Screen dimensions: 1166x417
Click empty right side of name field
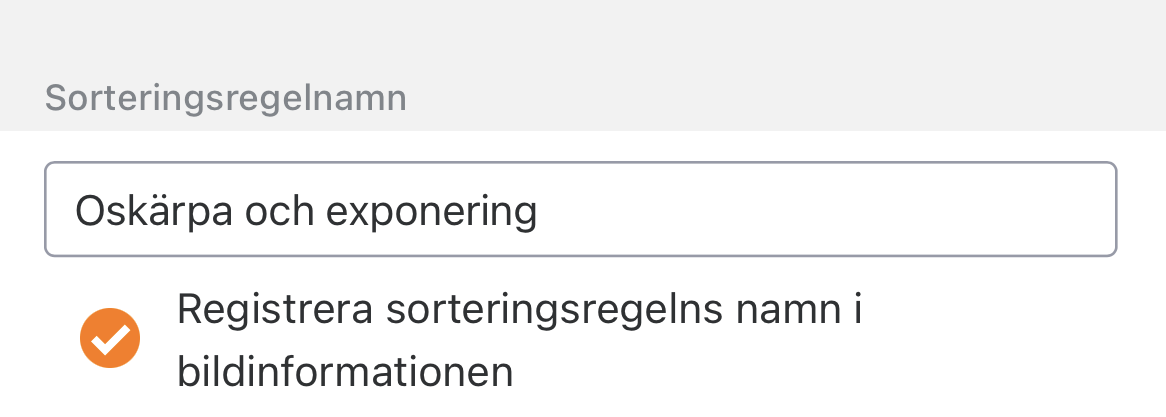point(850,210)
